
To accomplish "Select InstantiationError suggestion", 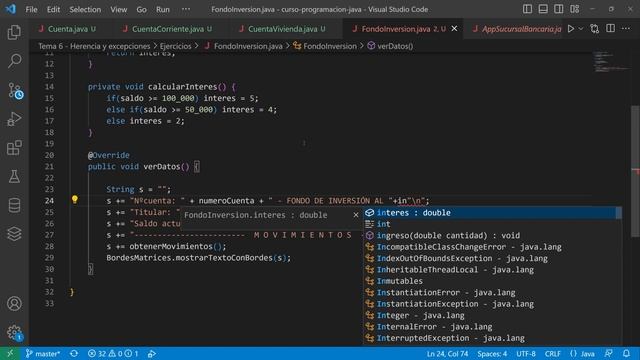I will click(x=492, y=293).
